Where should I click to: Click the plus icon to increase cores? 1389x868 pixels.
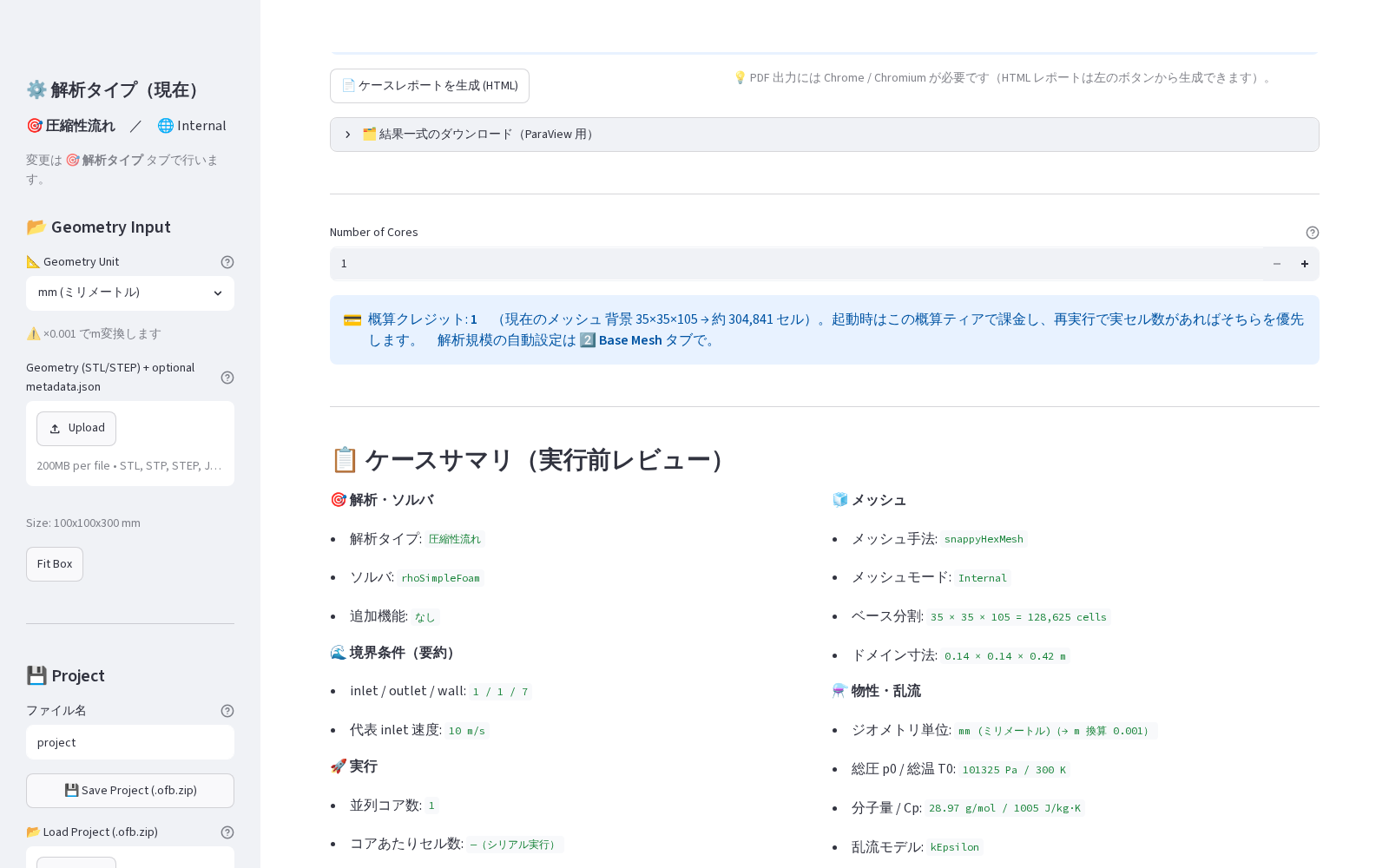1305,264
